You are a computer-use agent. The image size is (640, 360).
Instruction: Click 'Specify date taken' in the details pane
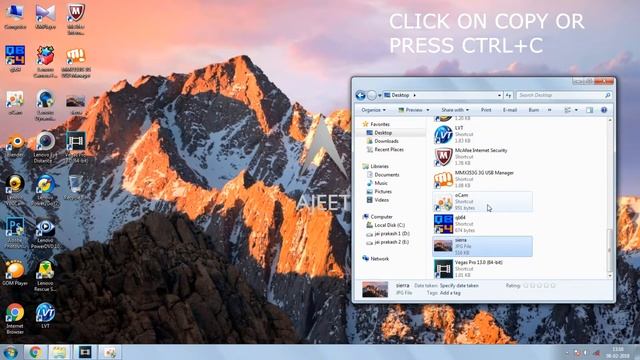459,286
